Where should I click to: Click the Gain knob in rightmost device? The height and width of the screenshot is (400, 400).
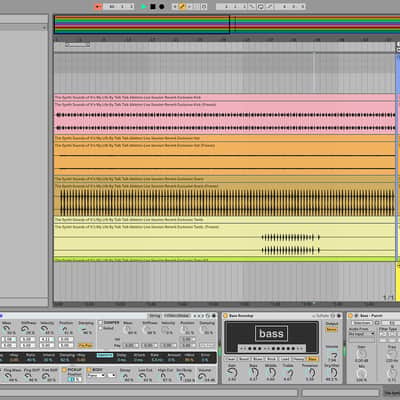click(x=362, y=354)
